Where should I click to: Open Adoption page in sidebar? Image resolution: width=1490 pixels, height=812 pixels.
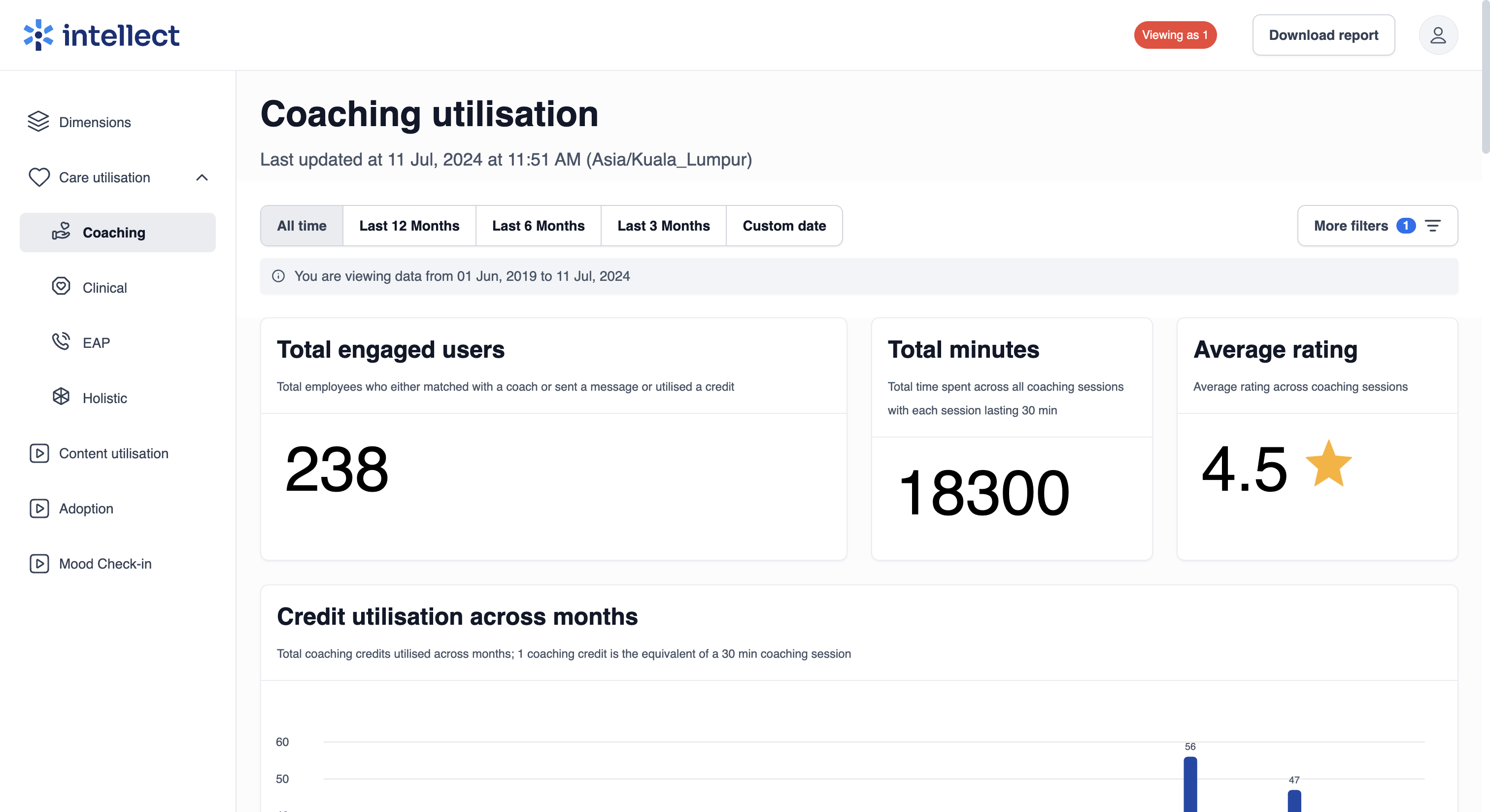[x=117, y=508]
